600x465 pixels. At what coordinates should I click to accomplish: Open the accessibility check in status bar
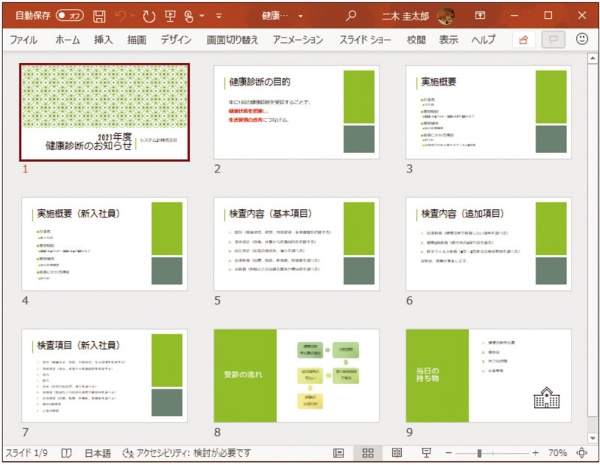pyautogui.click(x=186, y=453)
